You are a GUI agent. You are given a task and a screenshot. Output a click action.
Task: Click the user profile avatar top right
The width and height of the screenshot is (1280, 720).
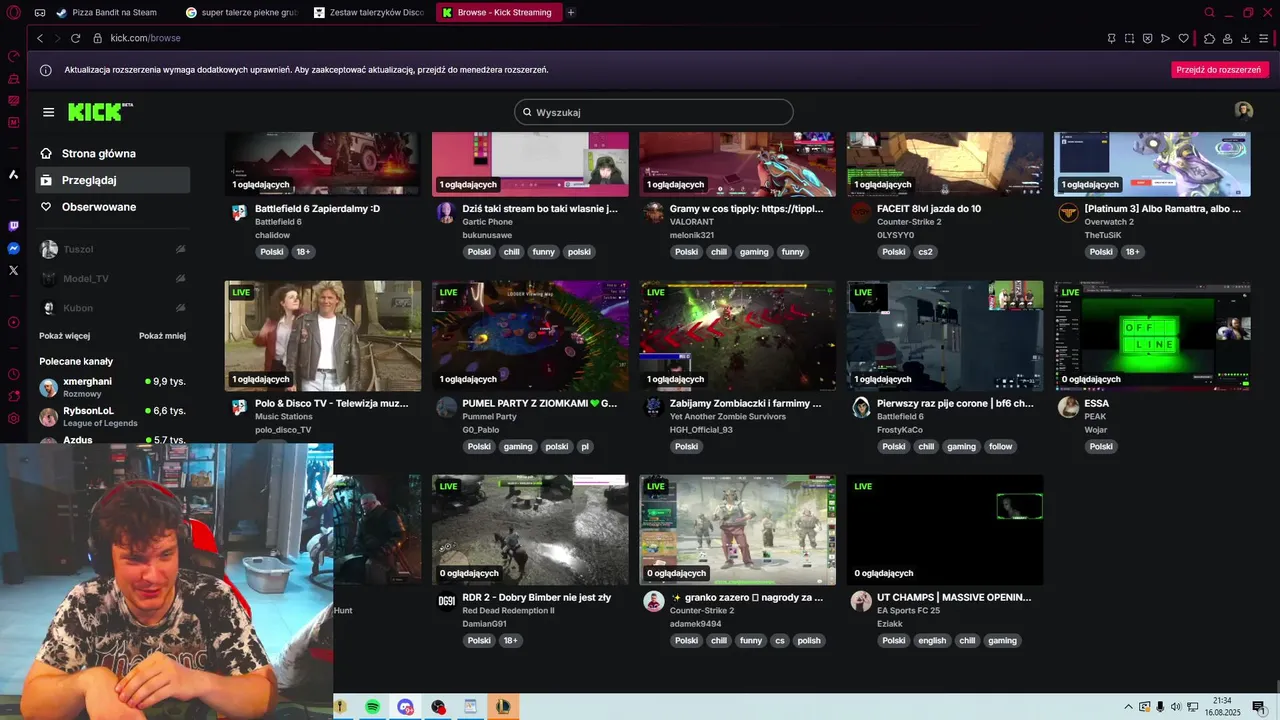pos(1244,111)
